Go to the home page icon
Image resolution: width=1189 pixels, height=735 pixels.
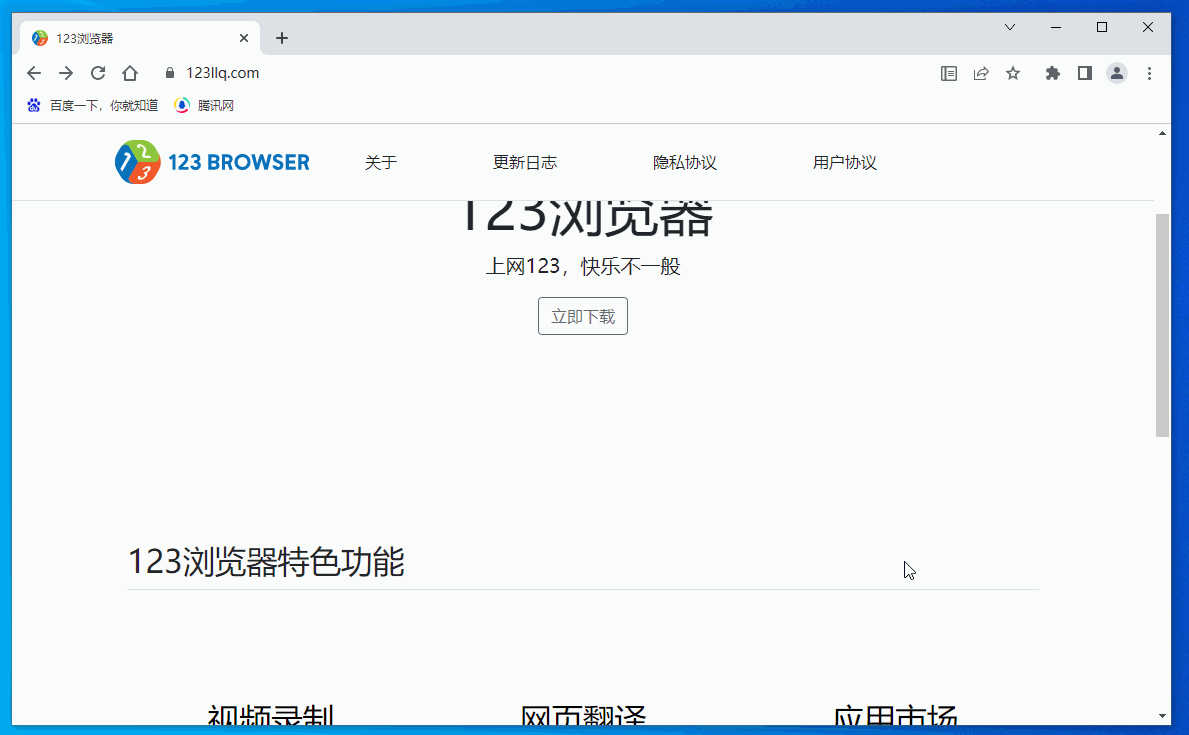pyautogui.click(x=130, y=73)
